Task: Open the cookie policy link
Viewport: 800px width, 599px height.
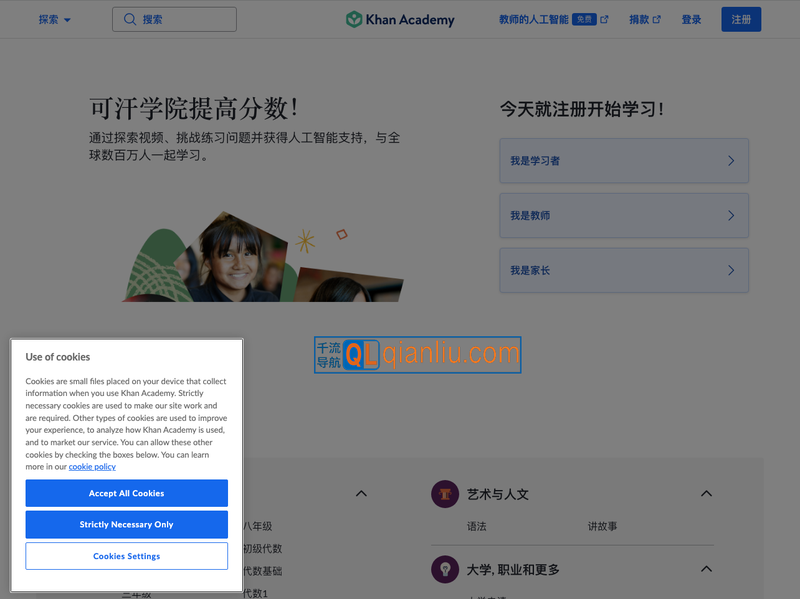Action: 92,466
